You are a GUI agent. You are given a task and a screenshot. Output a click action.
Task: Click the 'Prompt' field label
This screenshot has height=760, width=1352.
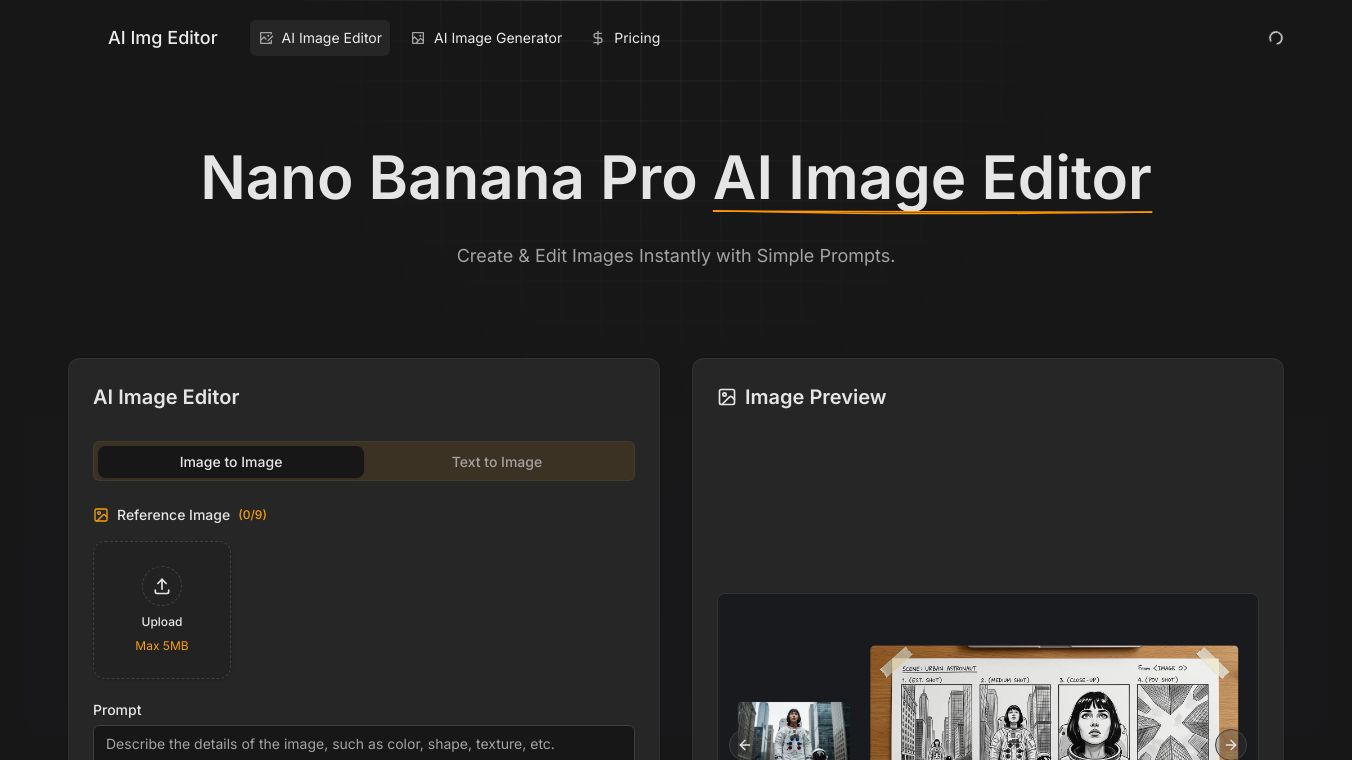click(117, 710)
